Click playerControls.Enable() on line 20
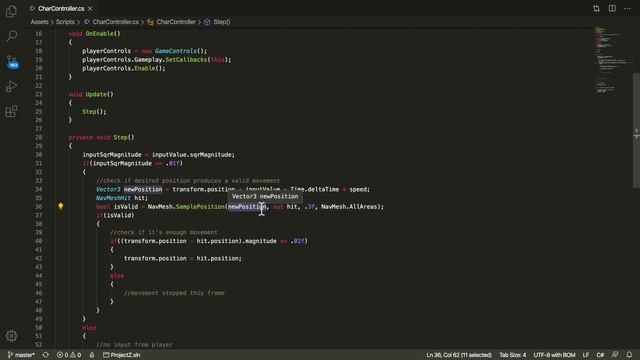Screen dimensions: 640x360 (x=124, y=68)
